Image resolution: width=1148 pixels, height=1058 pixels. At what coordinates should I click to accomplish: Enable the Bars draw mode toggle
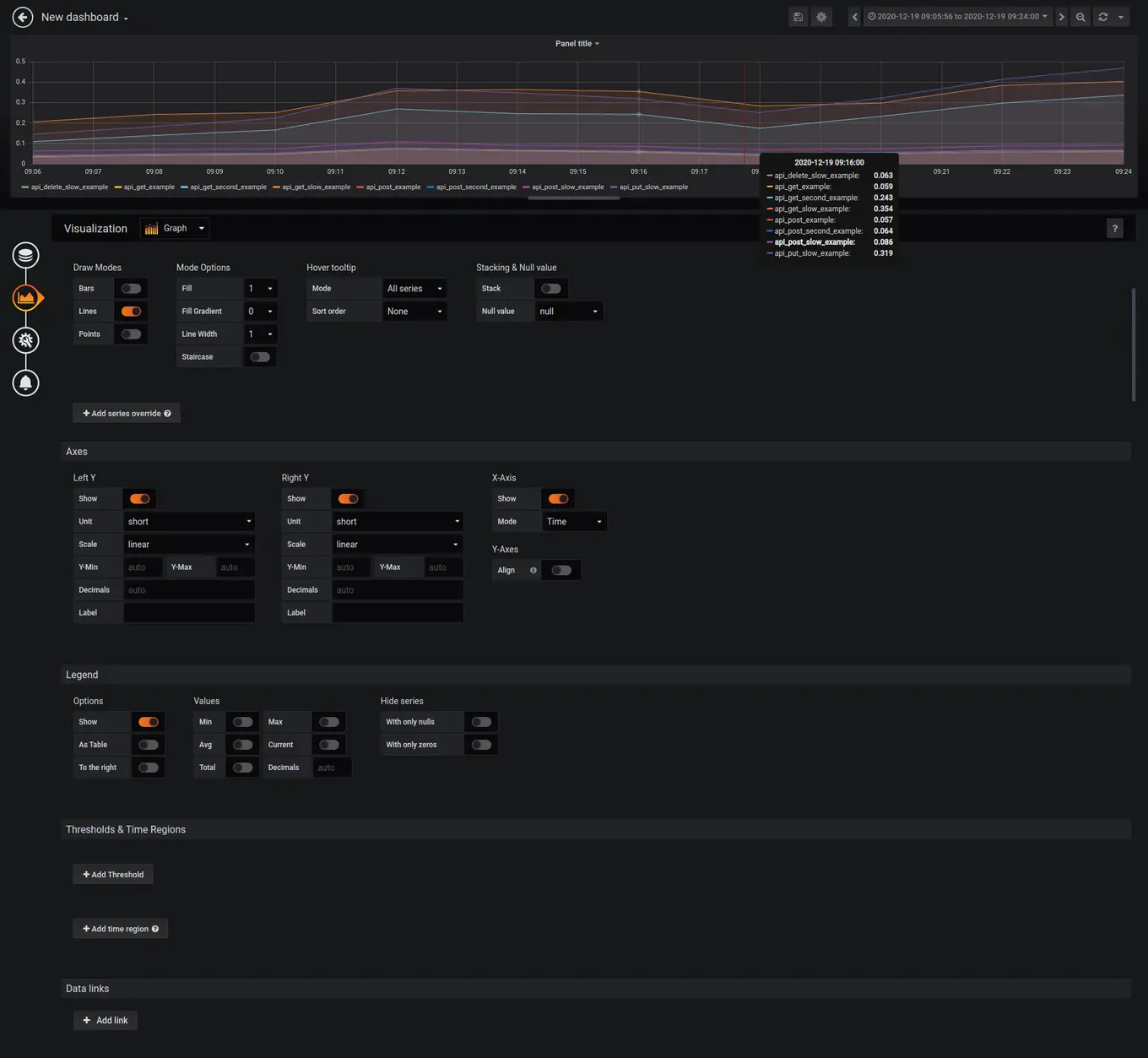[131, 288]
